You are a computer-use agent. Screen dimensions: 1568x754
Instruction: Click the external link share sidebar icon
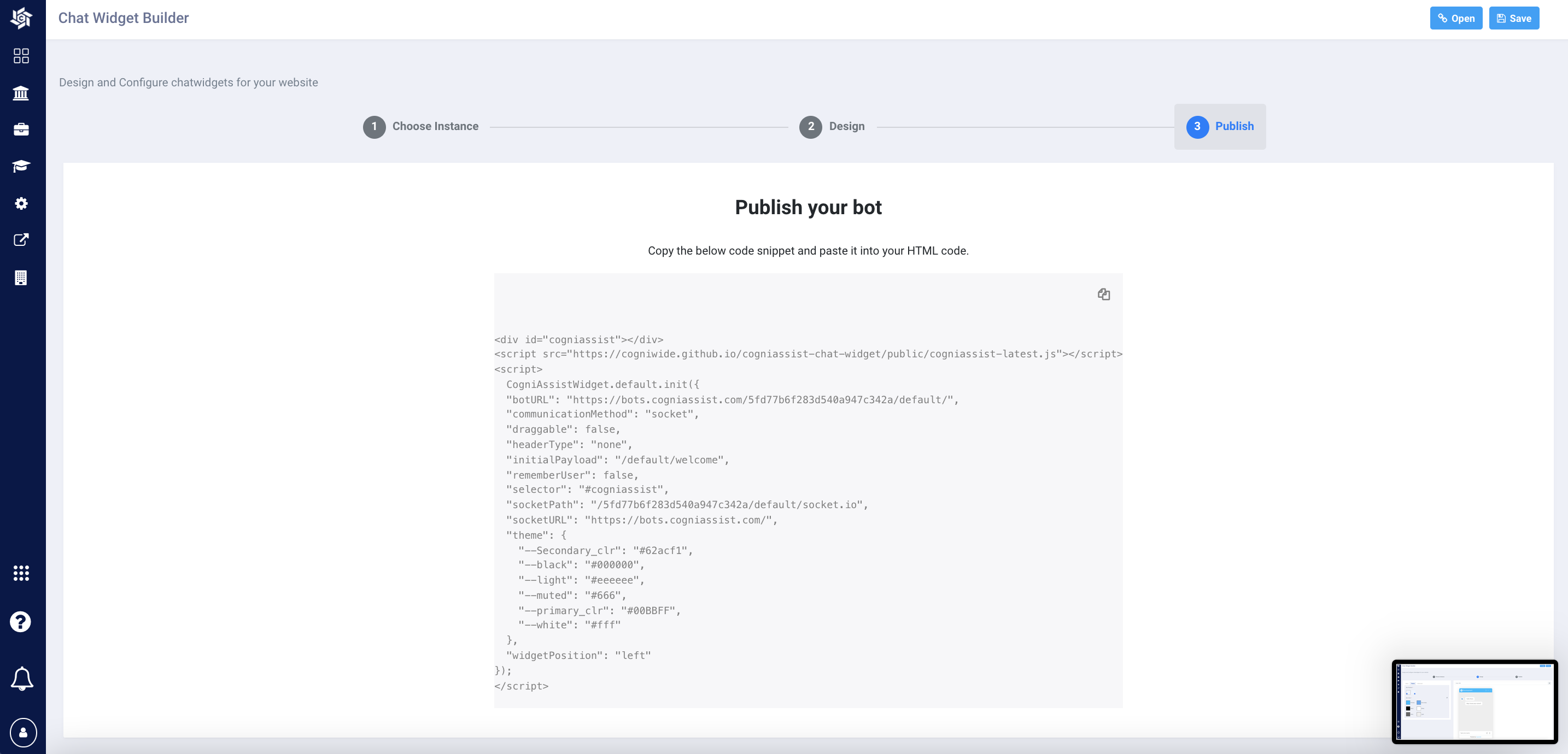click(x=21, y=240)
